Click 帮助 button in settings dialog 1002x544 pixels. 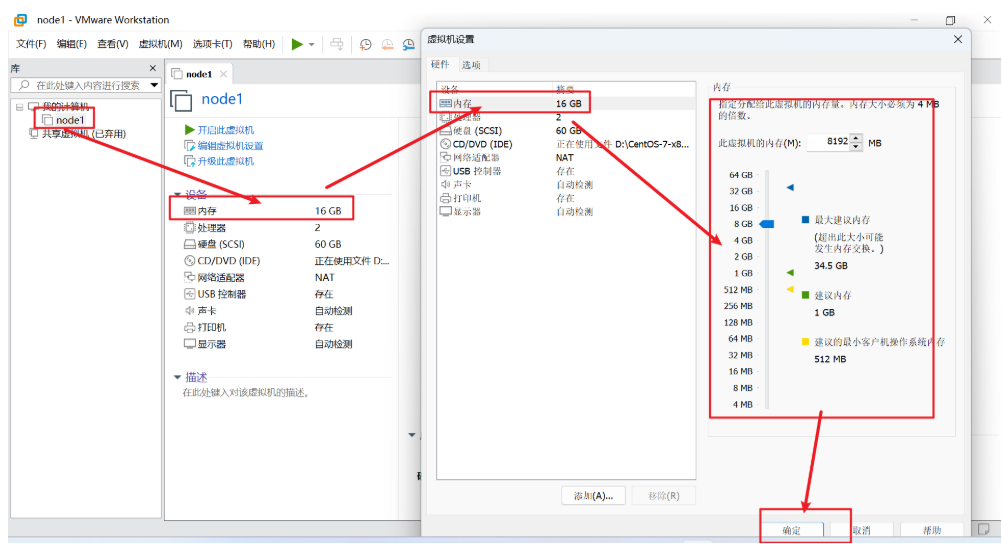932,530
